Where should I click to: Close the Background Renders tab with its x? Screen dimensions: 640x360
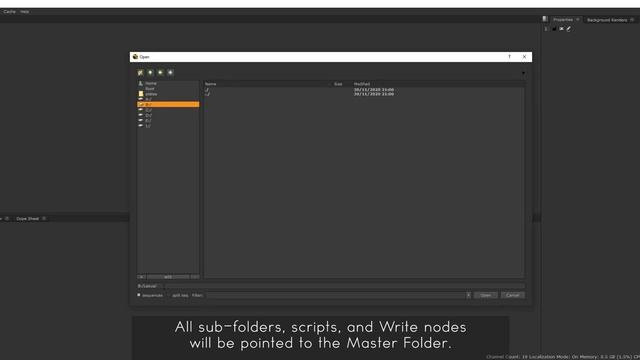pos(632,20)
